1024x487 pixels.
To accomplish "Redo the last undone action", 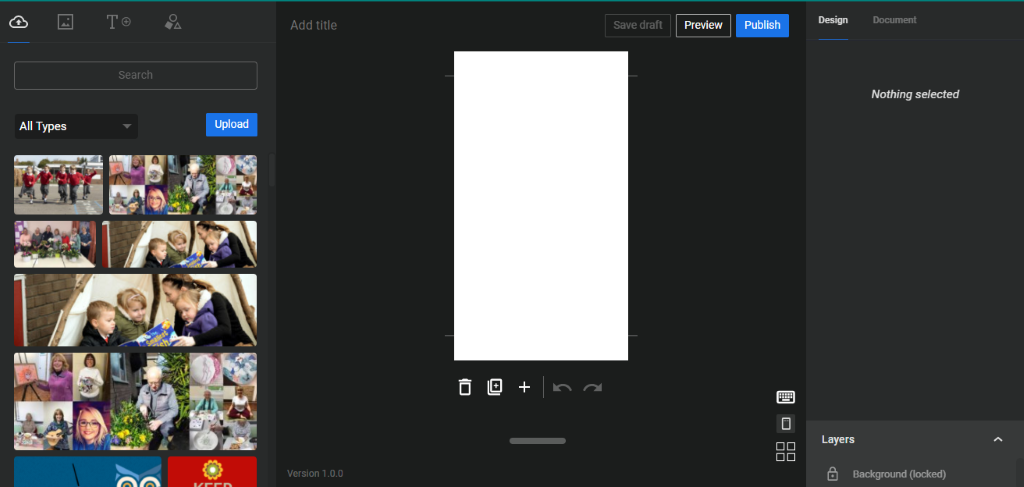I will (x=592, y=388).
